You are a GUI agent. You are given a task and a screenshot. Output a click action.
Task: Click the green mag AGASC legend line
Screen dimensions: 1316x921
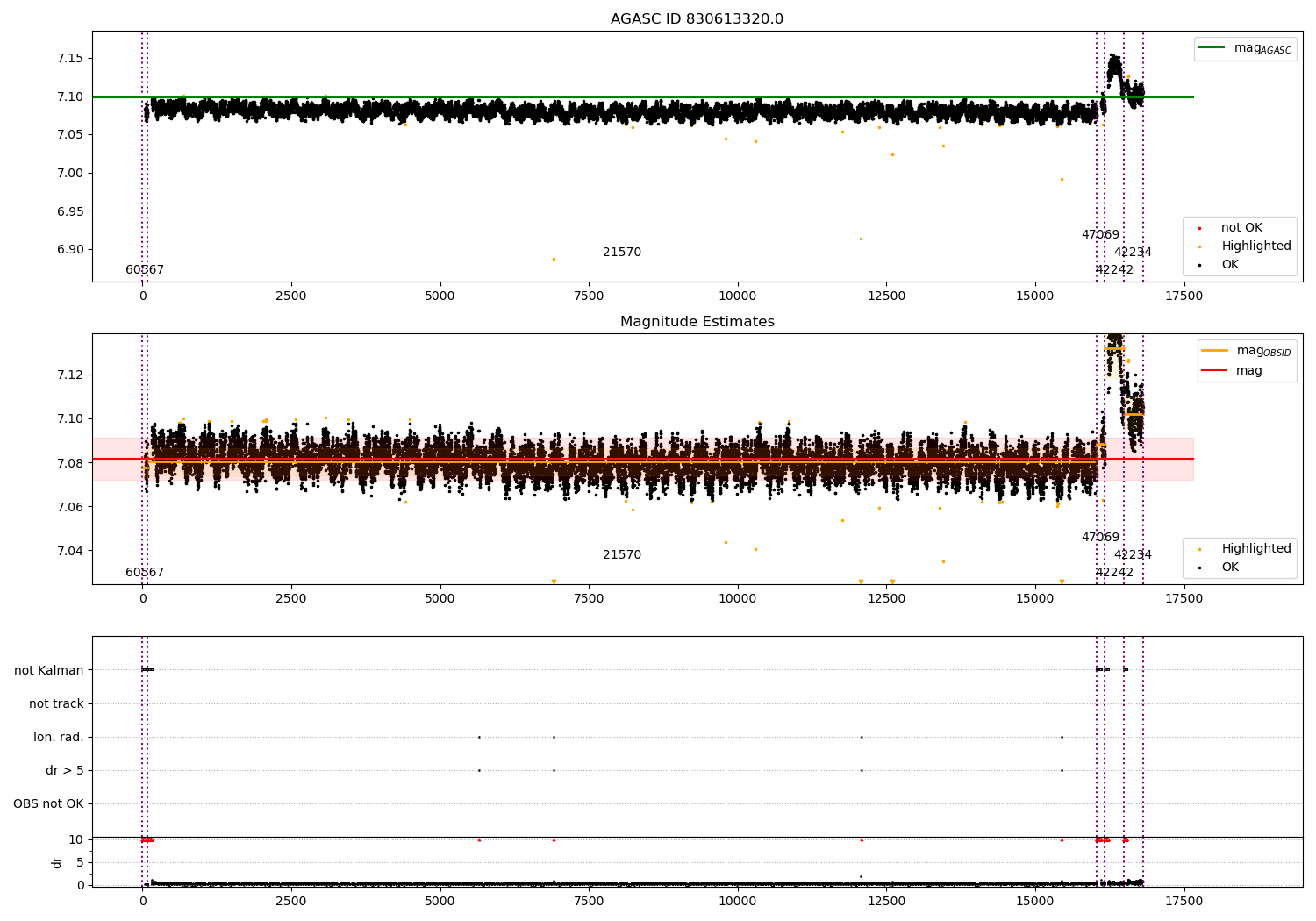pyautogui.click(x=1212, y=48)
